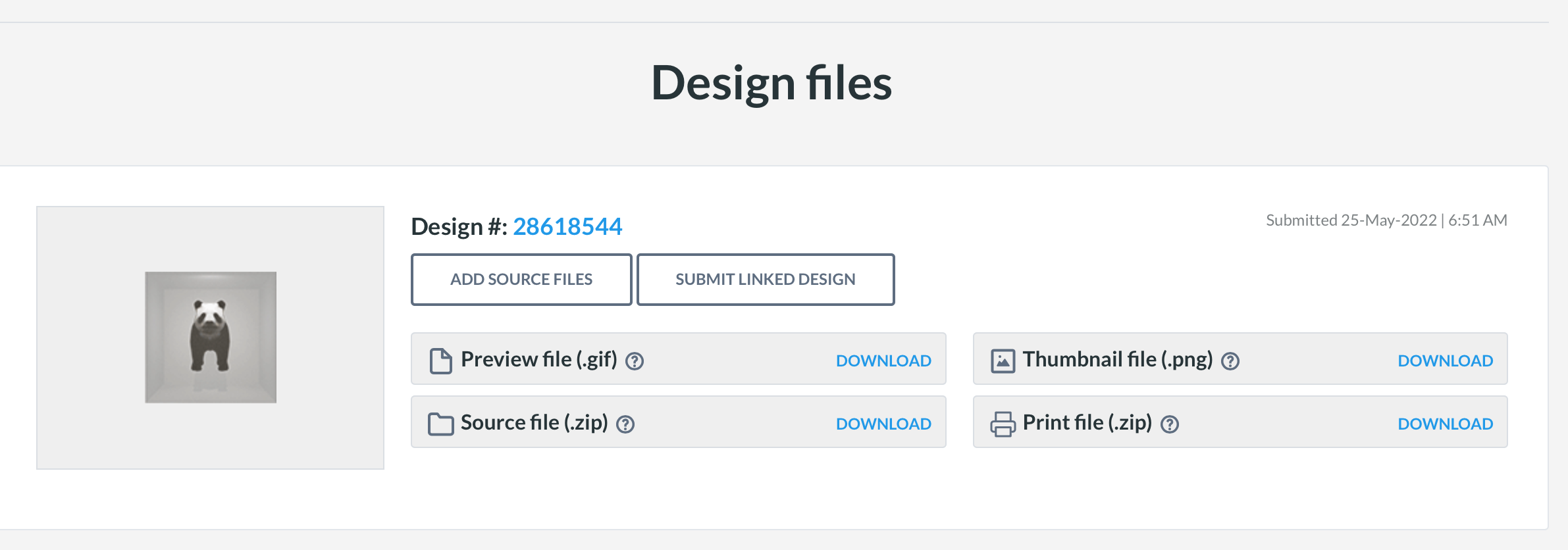Download the Source .zip file

click(883, 424)
